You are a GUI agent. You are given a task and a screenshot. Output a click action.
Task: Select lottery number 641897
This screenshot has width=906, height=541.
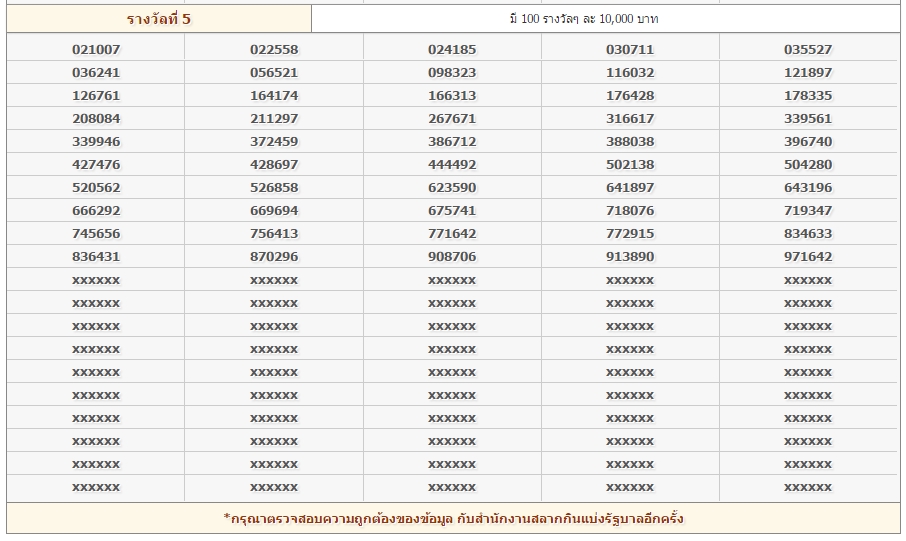click(630, 188)
